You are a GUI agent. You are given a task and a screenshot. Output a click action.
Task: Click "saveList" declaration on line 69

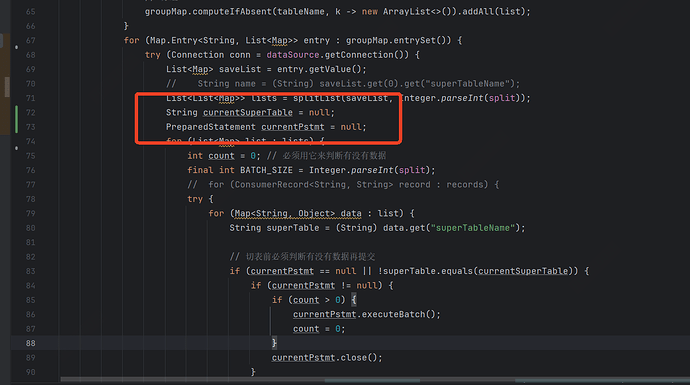tap(240, 70)
